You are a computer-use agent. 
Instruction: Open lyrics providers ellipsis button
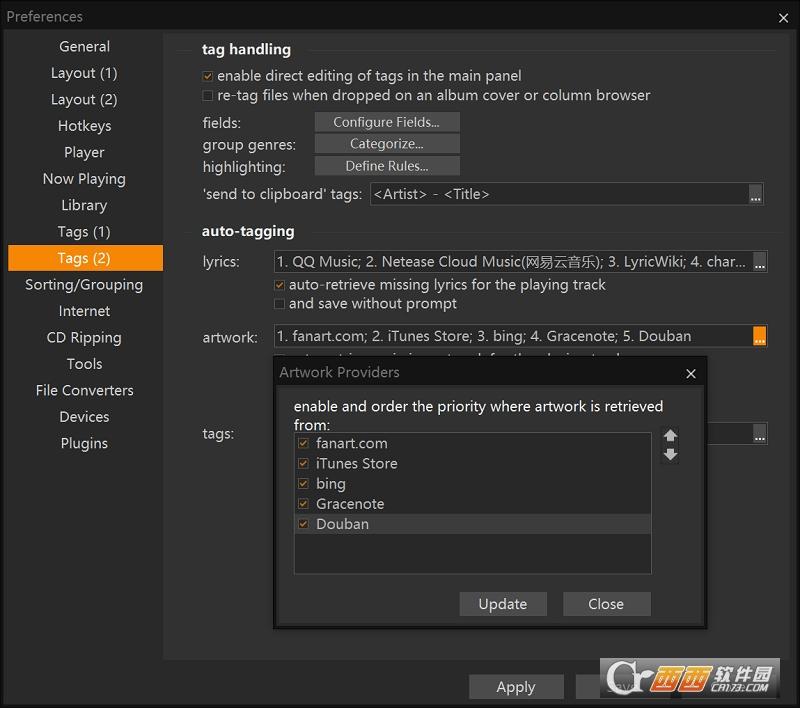coord(759,262)
